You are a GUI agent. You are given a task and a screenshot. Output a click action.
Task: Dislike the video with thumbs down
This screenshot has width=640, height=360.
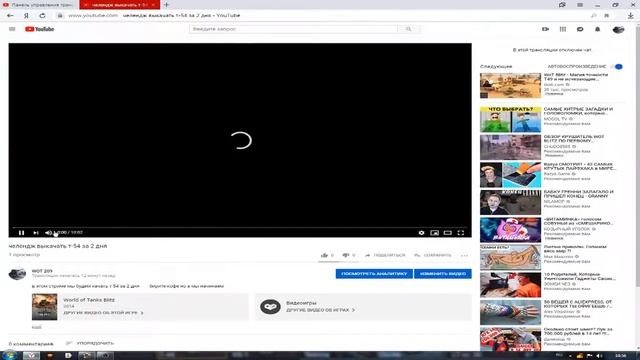click(346, 255)
